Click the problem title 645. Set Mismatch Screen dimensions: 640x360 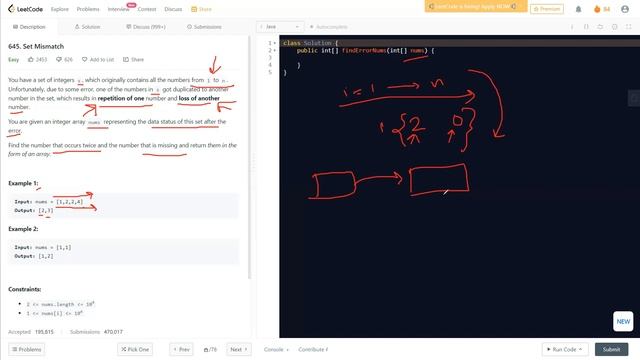point(36,47)
